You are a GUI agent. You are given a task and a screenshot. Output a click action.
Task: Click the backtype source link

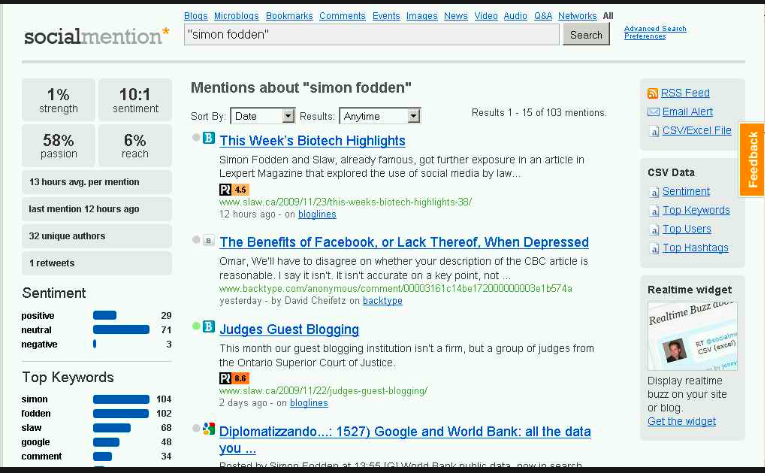click(x=382, y=301)
